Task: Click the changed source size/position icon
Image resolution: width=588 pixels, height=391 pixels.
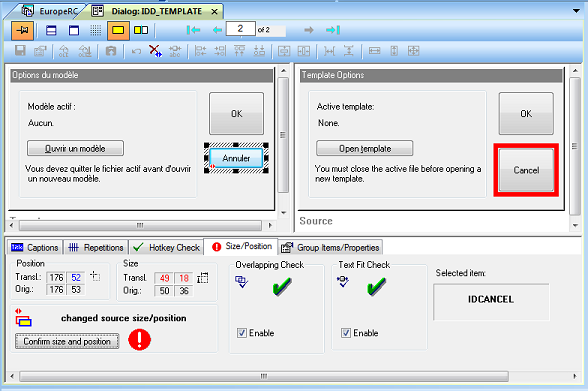Action: [x=23, y=318]
